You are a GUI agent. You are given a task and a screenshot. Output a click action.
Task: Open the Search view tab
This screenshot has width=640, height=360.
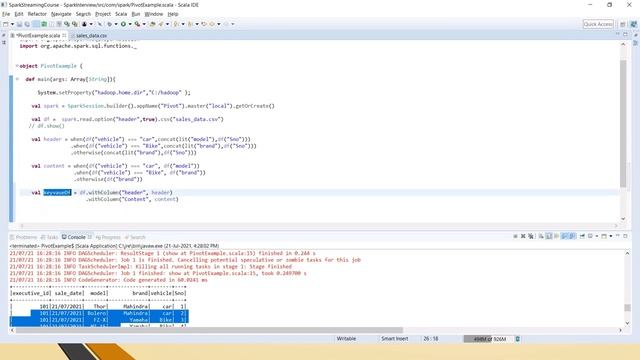click(x=135, y=237)
